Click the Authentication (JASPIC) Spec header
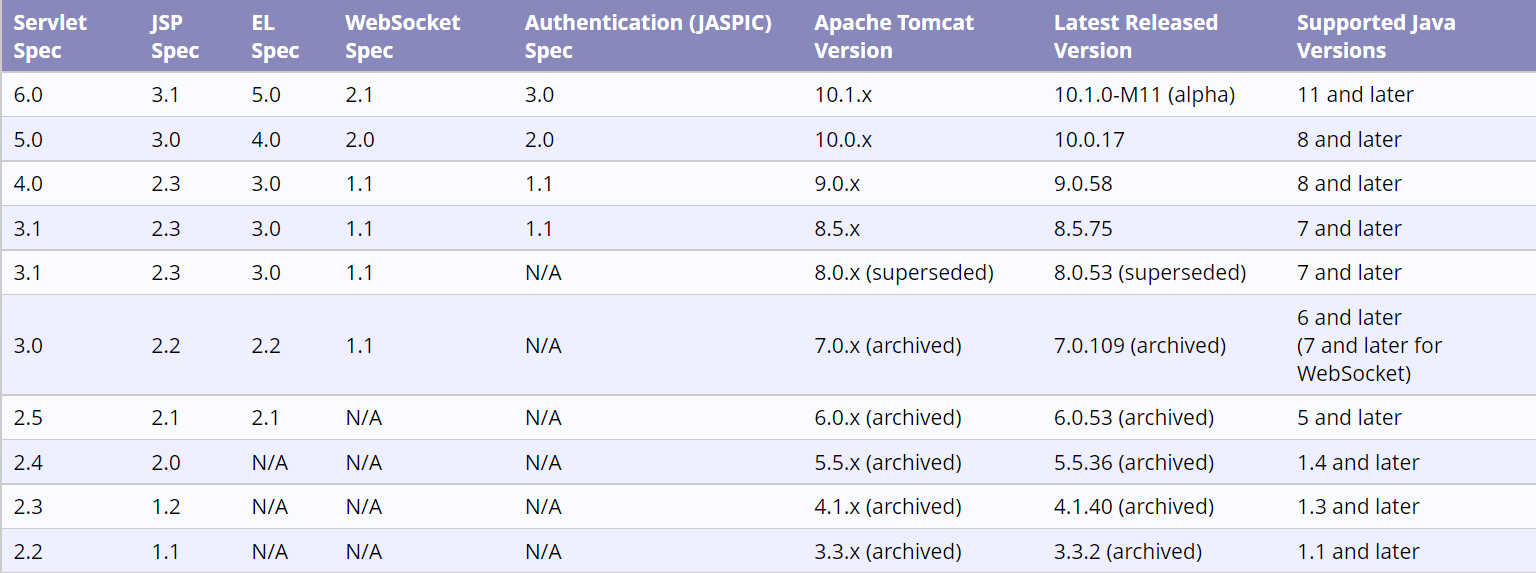The width and height of the screenshot is (1536, 573). (x=648, y=36)
